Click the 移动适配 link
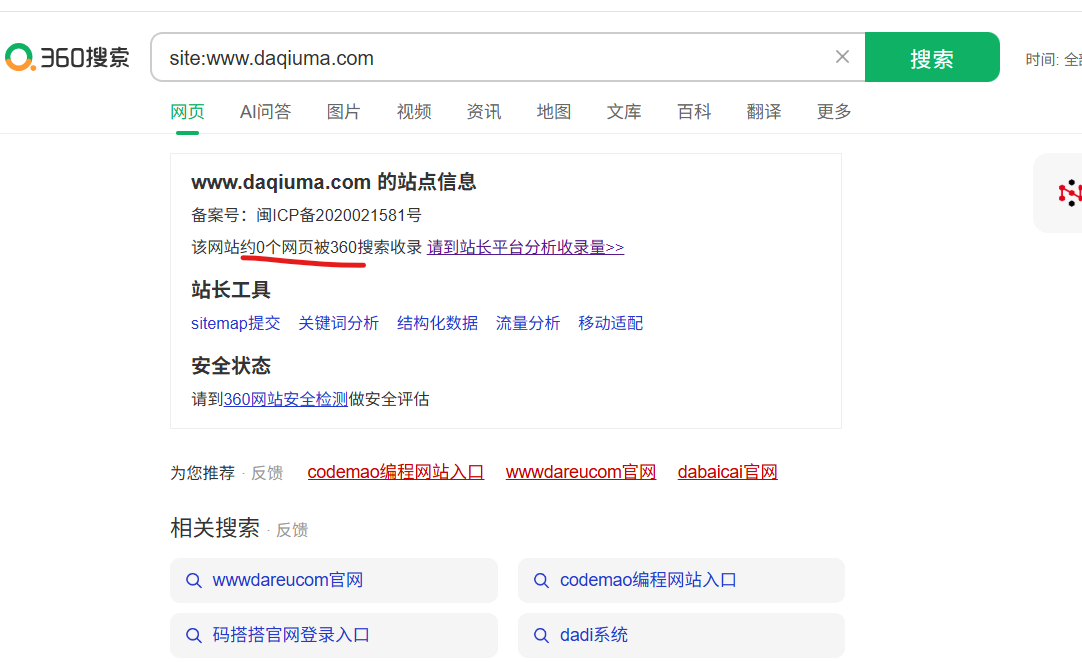 point(611,323)
